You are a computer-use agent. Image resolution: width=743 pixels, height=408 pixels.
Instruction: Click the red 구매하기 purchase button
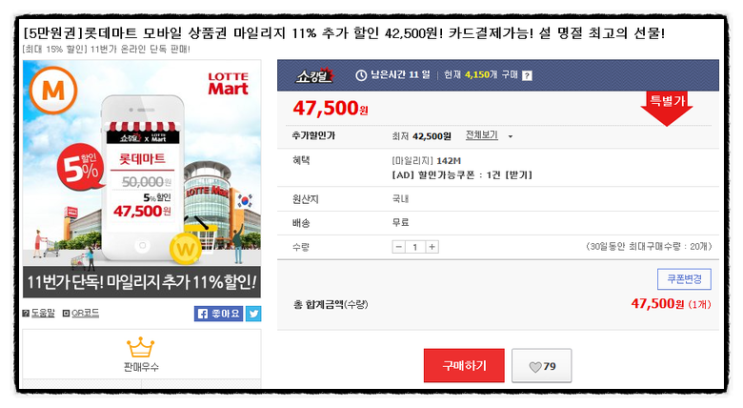click(x=464, y=365)
